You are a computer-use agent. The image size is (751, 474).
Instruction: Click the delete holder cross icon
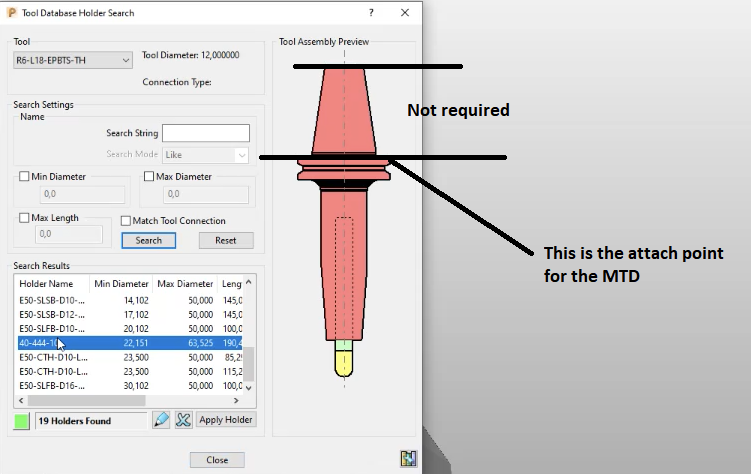click(x=183, y=420)
